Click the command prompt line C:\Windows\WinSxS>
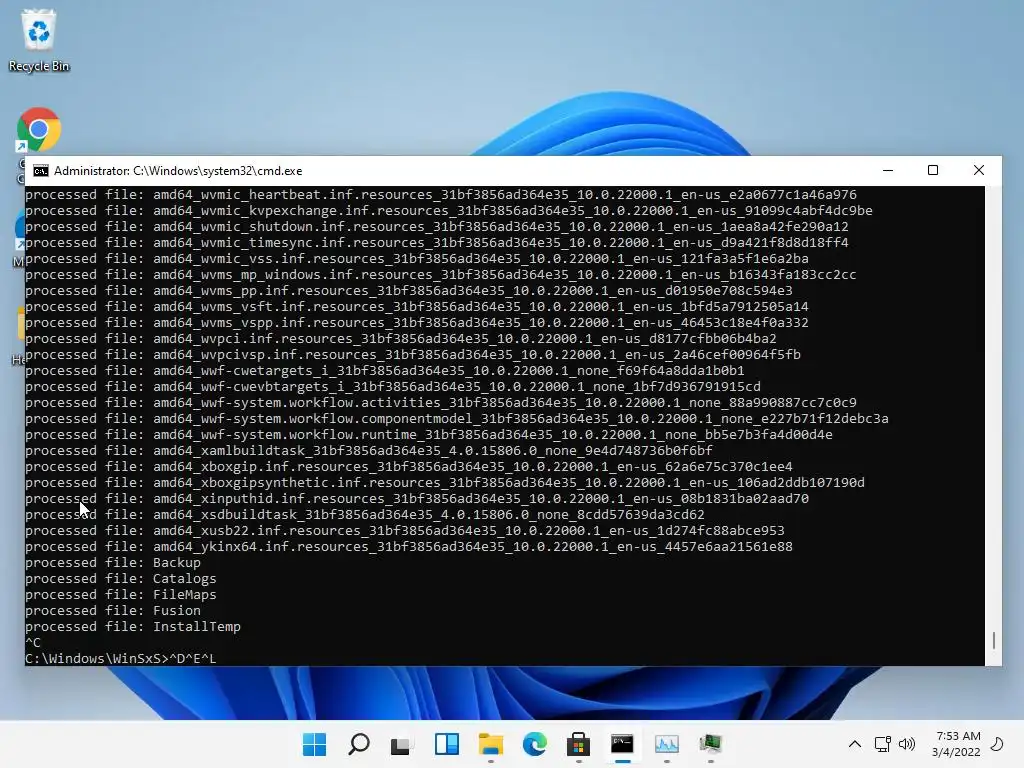Viewport: 1024px width, 768px height. [121, 658]
